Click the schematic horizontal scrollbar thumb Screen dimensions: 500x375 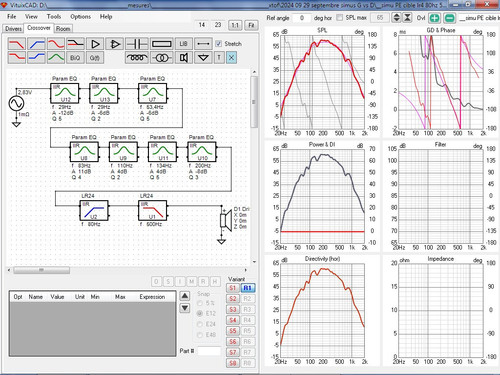[41, 270]
